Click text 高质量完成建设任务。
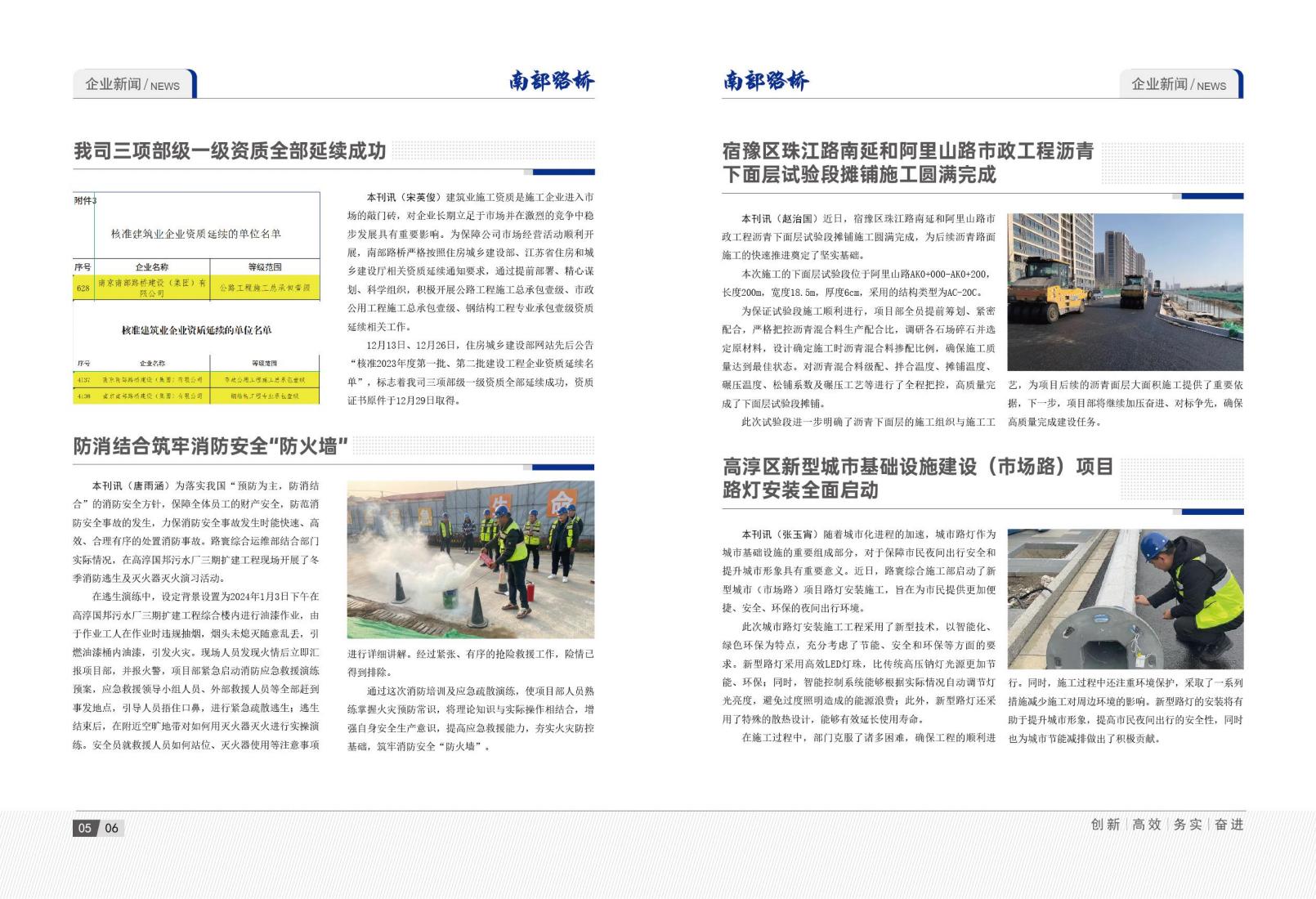Image resolution: width=1316 pixels, height=899 pixels. (x=1056, y=423)
